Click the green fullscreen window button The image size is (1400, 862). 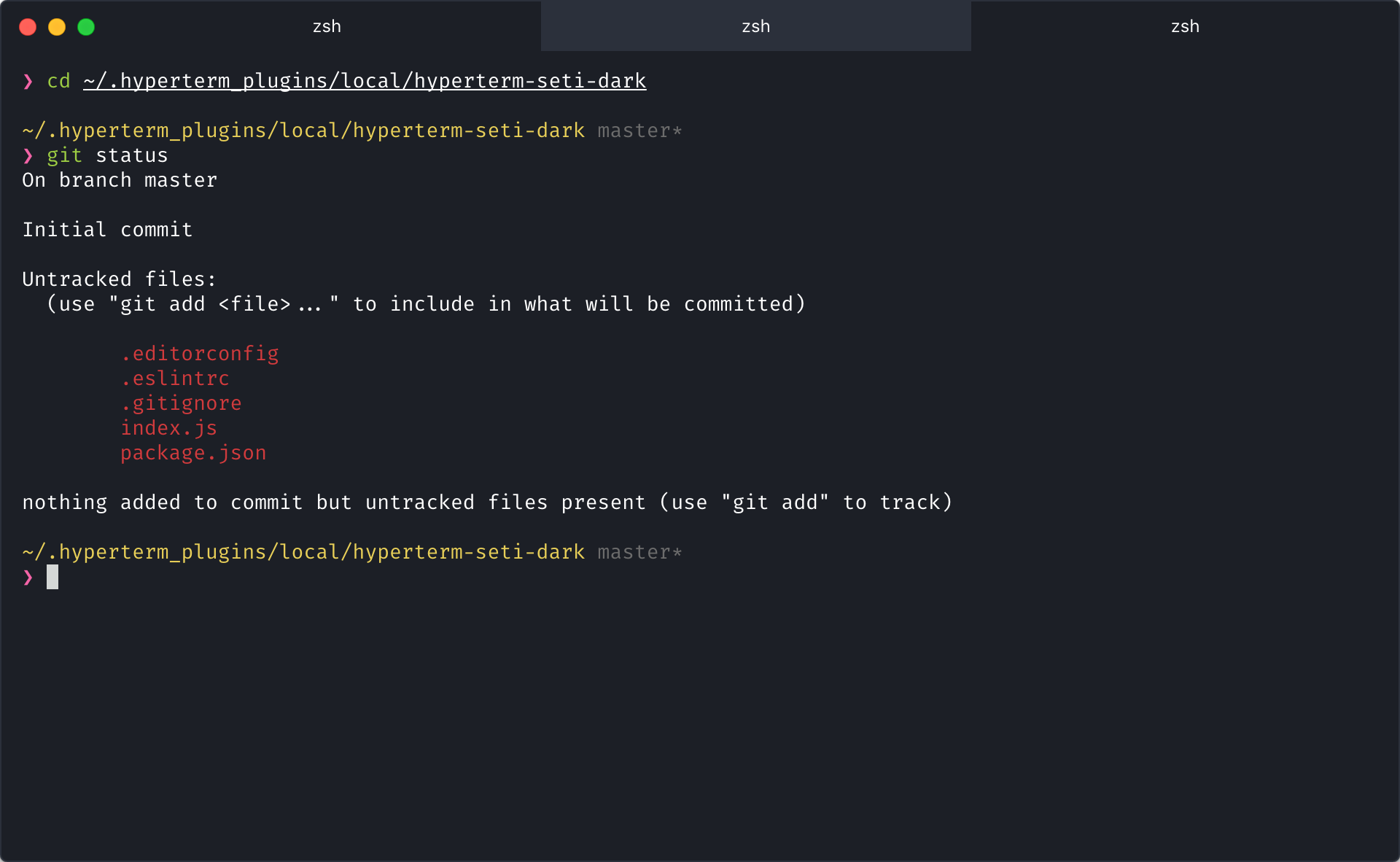pos(86,27)
